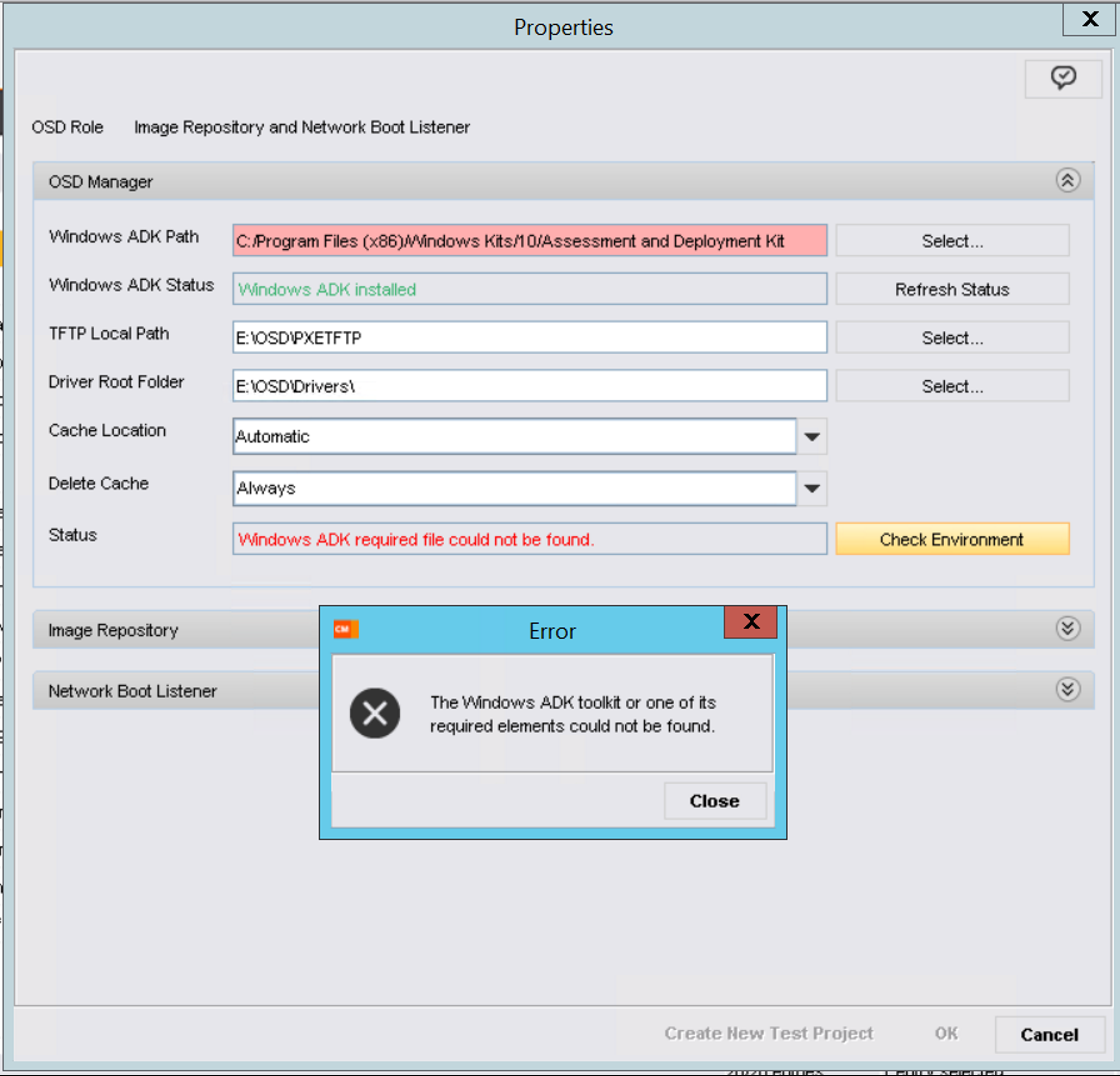Viewport: 1120px width, 1076px height.
Task: Click the Driver Root Folder field
Action: point(529,386)
